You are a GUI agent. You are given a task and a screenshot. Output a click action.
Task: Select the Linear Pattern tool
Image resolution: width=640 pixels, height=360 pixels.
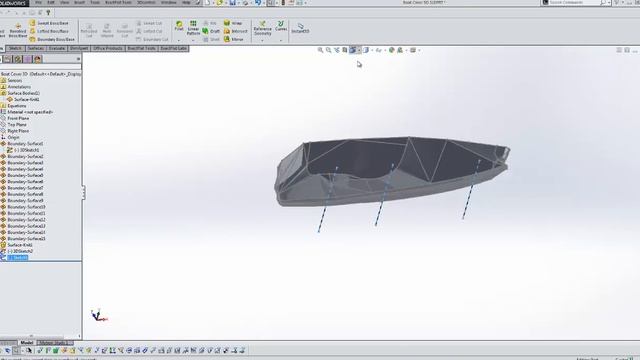(193, 28)
